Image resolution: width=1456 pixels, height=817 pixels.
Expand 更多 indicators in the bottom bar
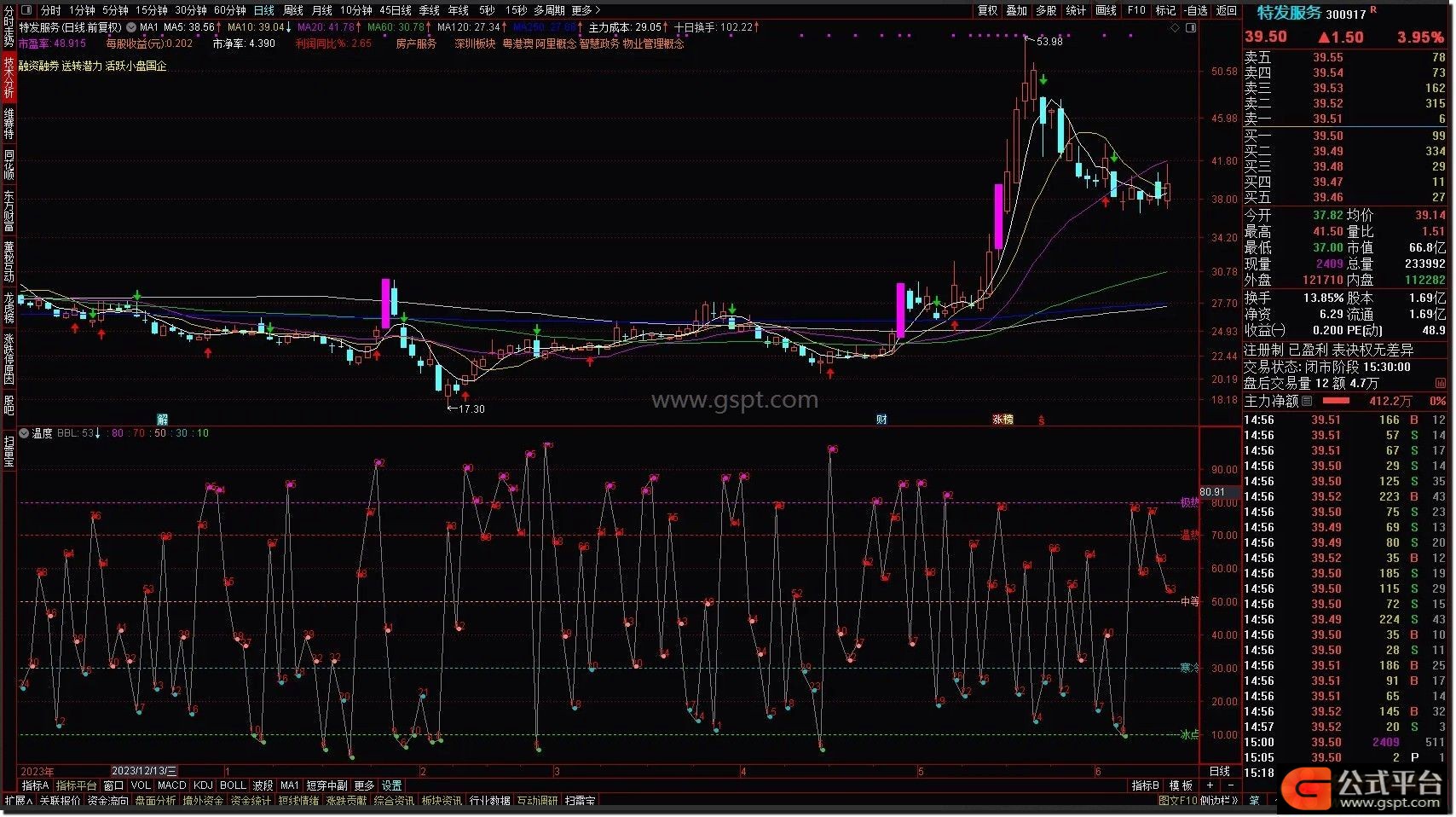364,785
